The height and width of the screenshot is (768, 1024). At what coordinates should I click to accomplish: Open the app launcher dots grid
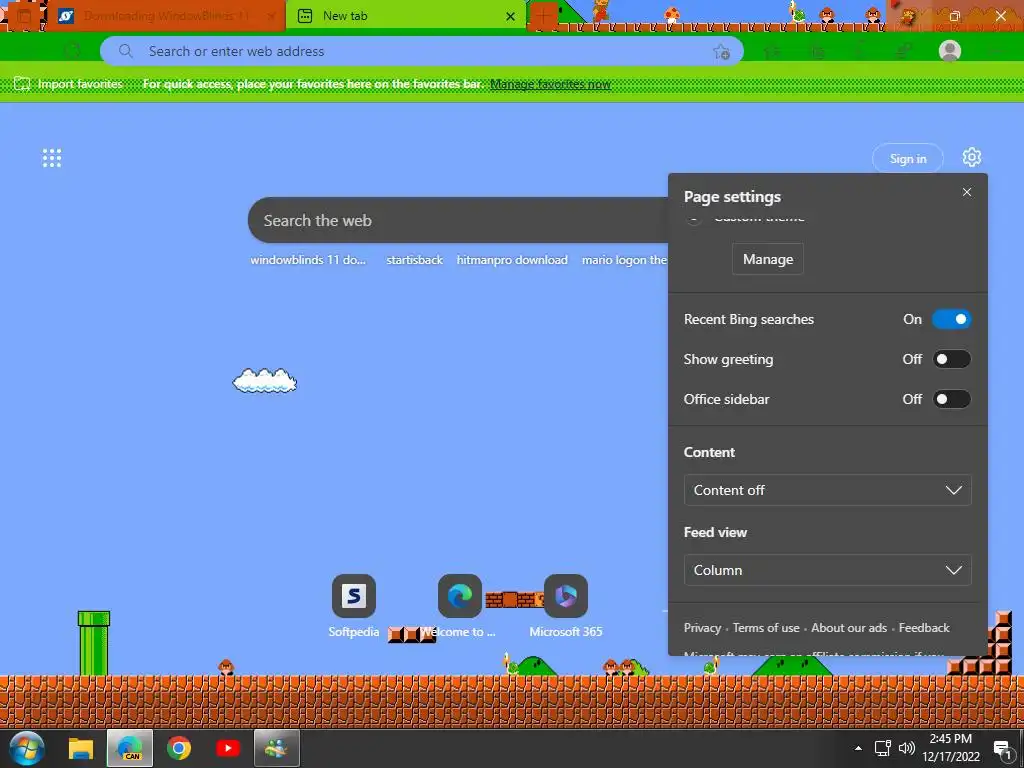coord(52,158)
